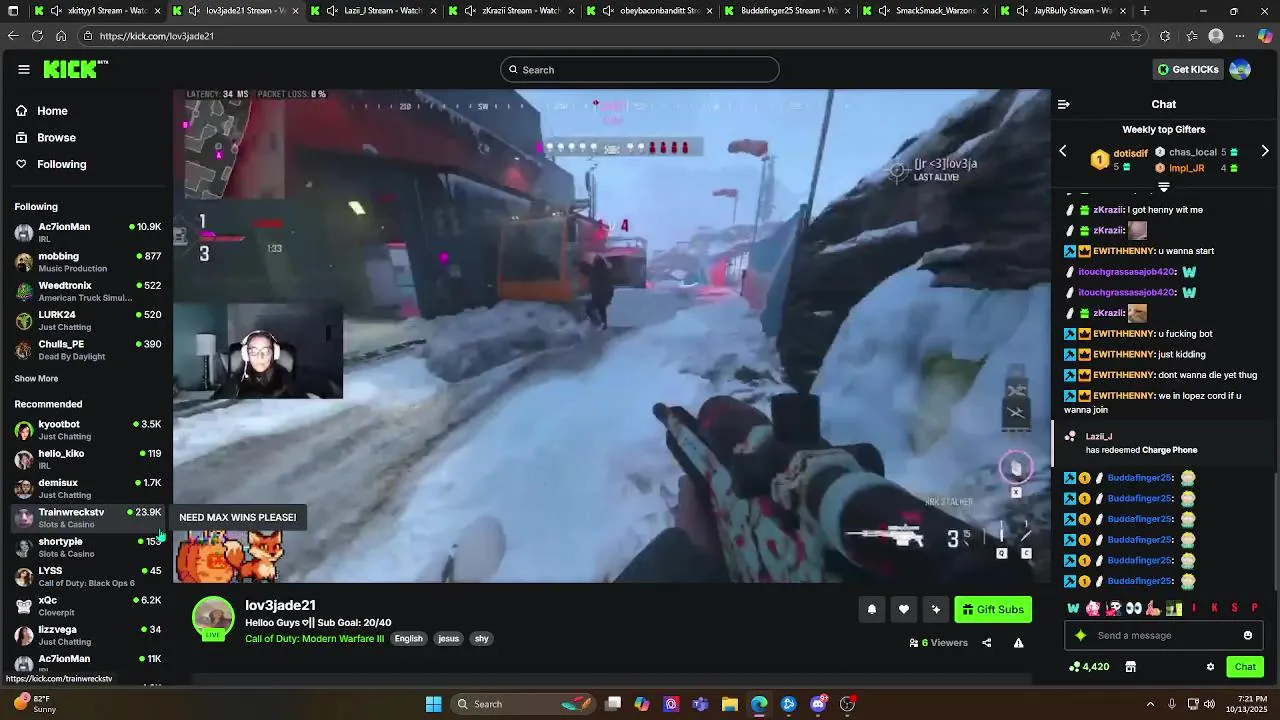
Task: Select the English tag
Action: (408, 639)
